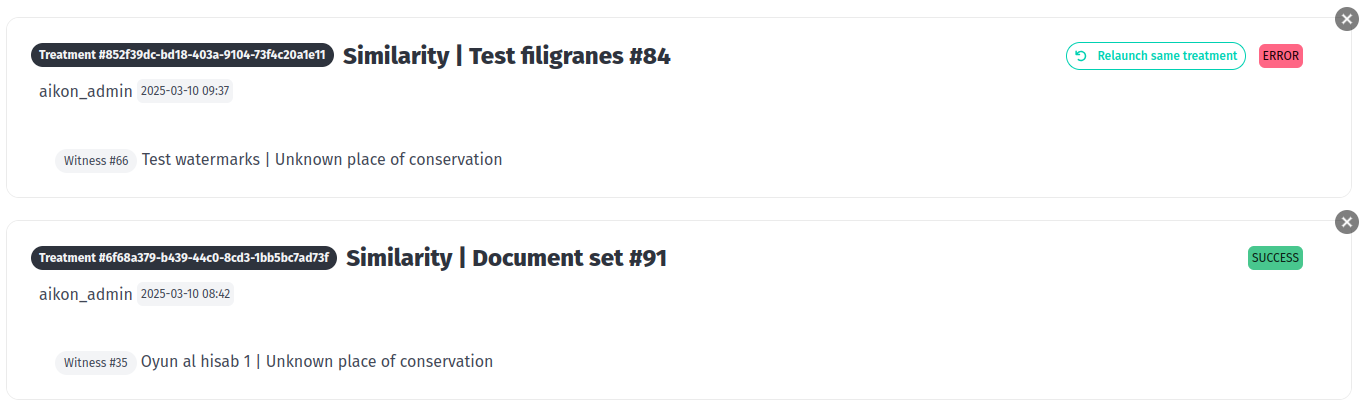Image resolution: width=1368 pixels, height=410 pixels.
Task: Select Treatment #852f39dc ID badge
Action: (x=182, y=55)
